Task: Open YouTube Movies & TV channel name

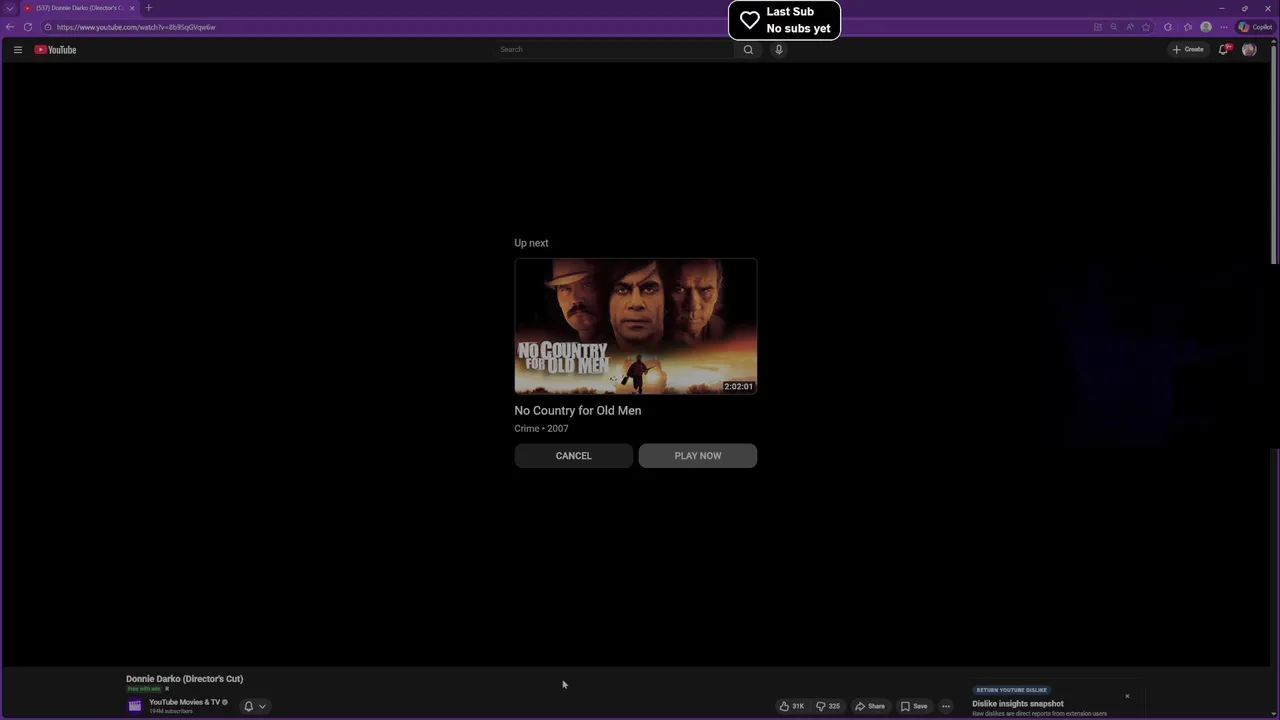Action: pos(184,702)
